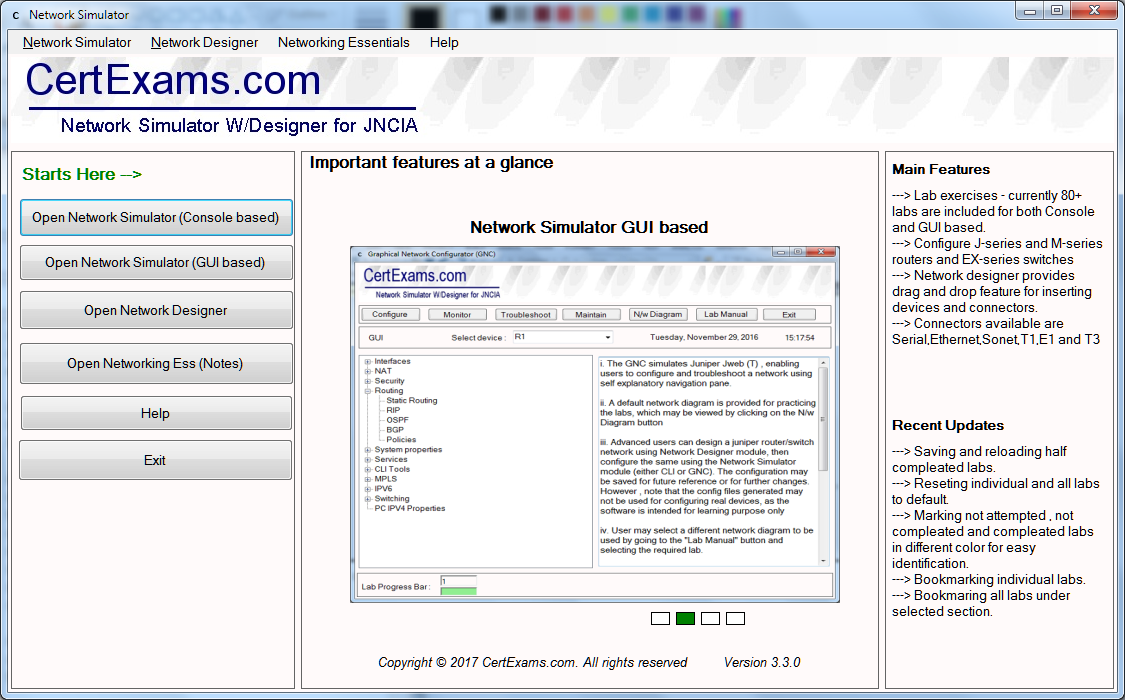Click Monitor in the GNC preview toolbar
Image resolution: width=1125 pixels, height=700 pixels.
457,313
